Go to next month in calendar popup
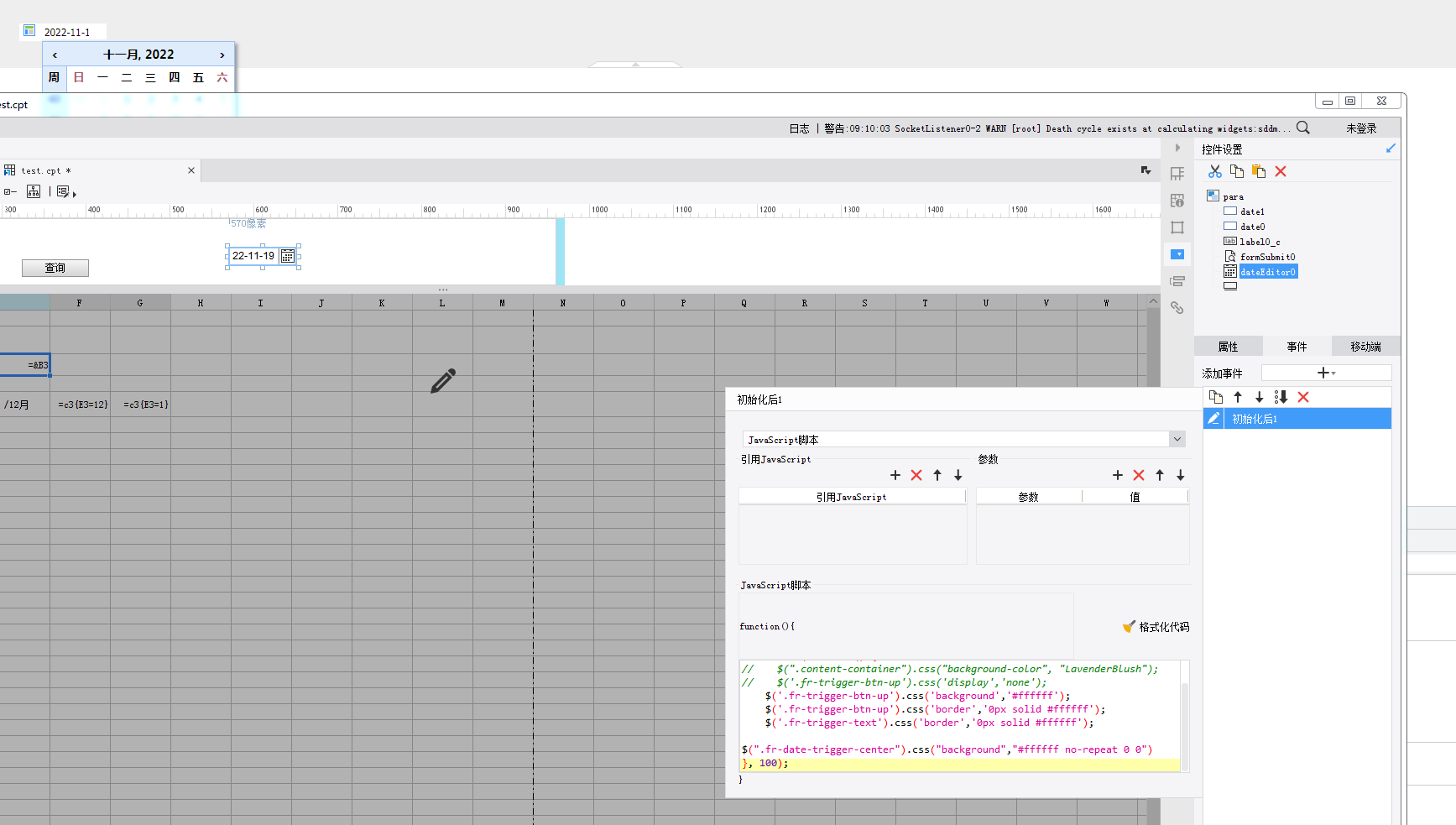Screen dimensions: 1456x825 point(222,55)
